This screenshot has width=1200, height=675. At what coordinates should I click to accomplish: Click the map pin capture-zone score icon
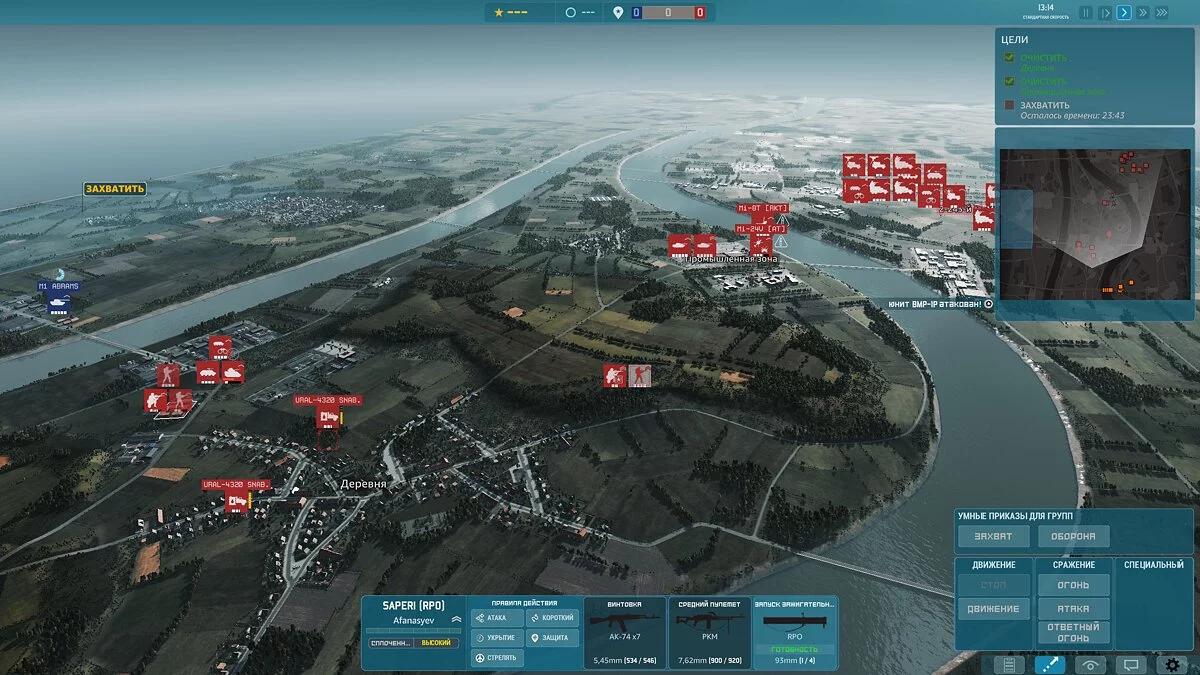[618, 12]
